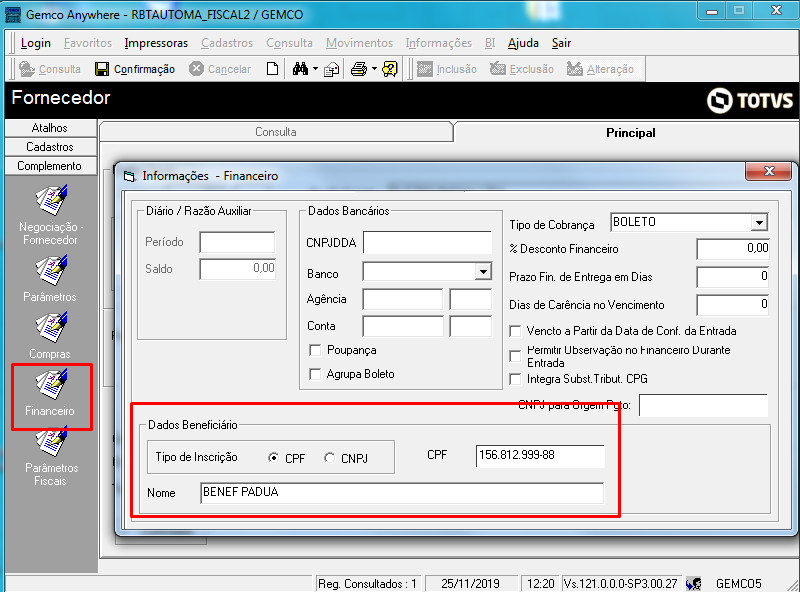The height and width of the screenshot is (592, 800).
Task: Click the blank new document icon
Action: [x=272, y=69]
